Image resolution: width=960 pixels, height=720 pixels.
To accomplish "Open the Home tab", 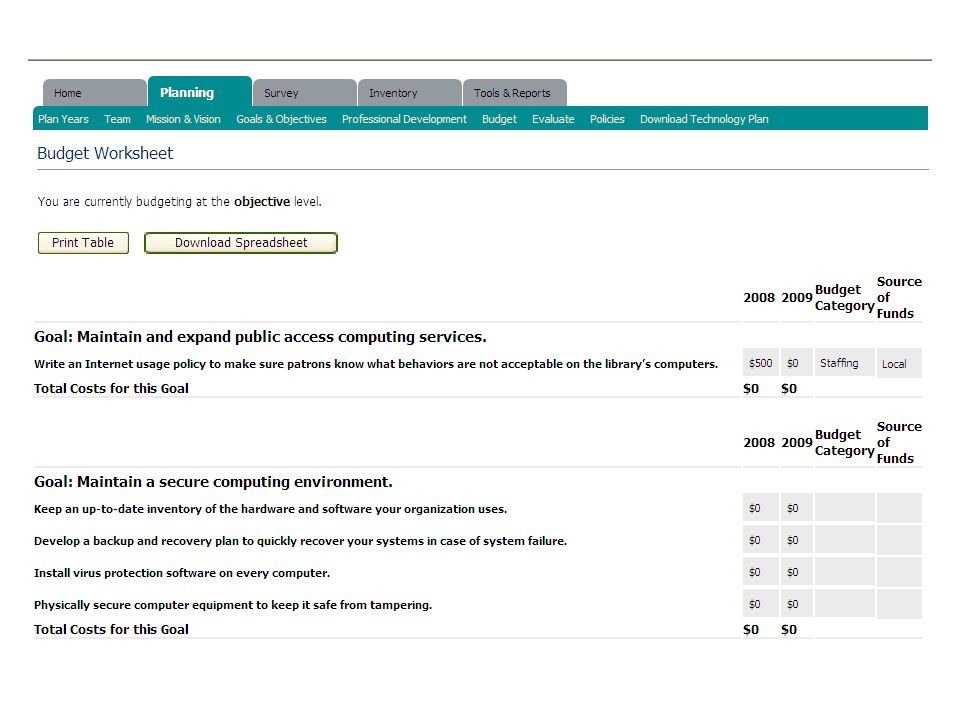I will (94, 93).
